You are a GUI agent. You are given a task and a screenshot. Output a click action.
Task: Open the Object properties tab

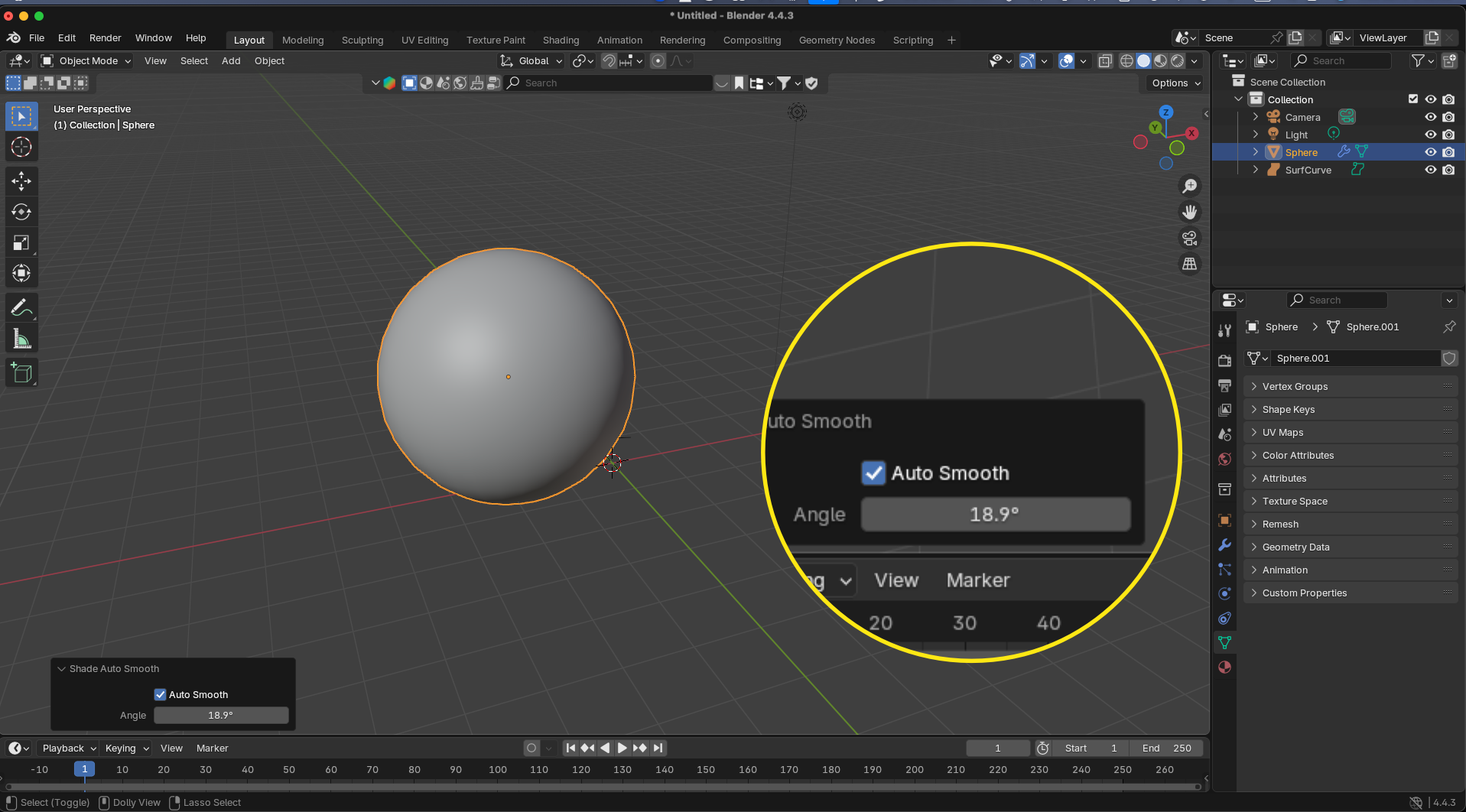click(1225, 520)
